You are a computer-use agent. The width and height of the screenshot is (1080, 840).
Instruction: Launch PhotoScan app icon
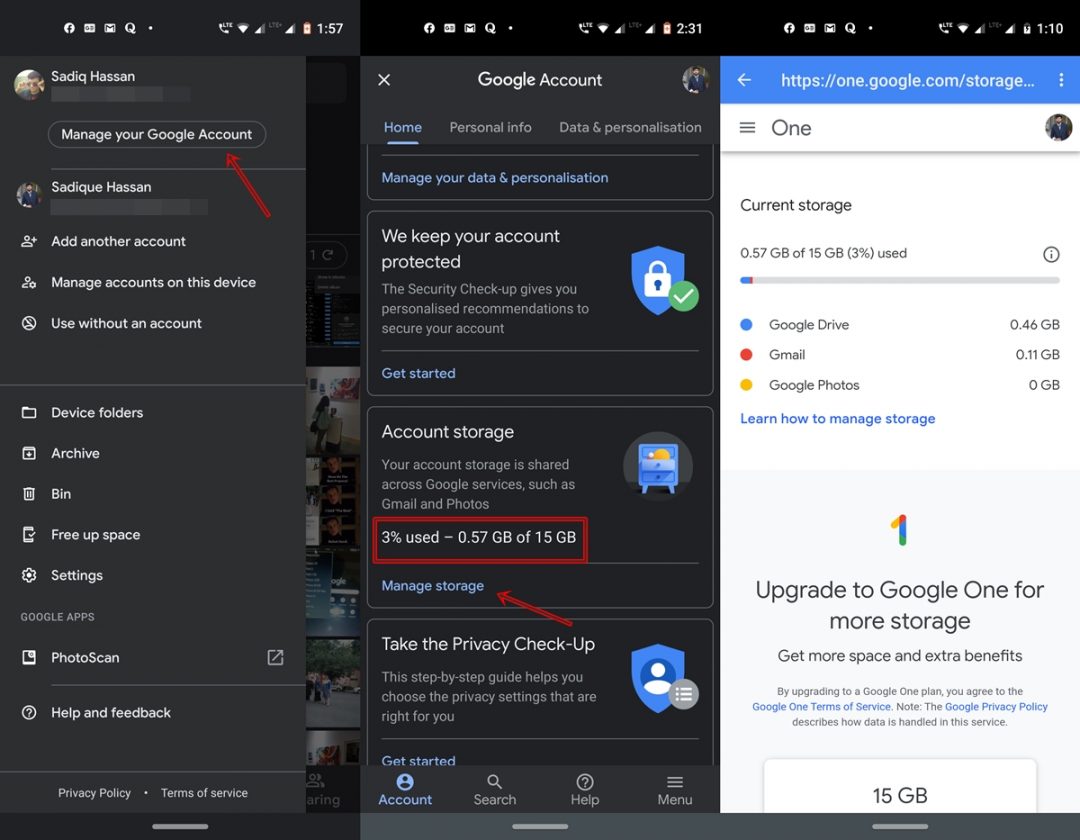coord(29,658)
